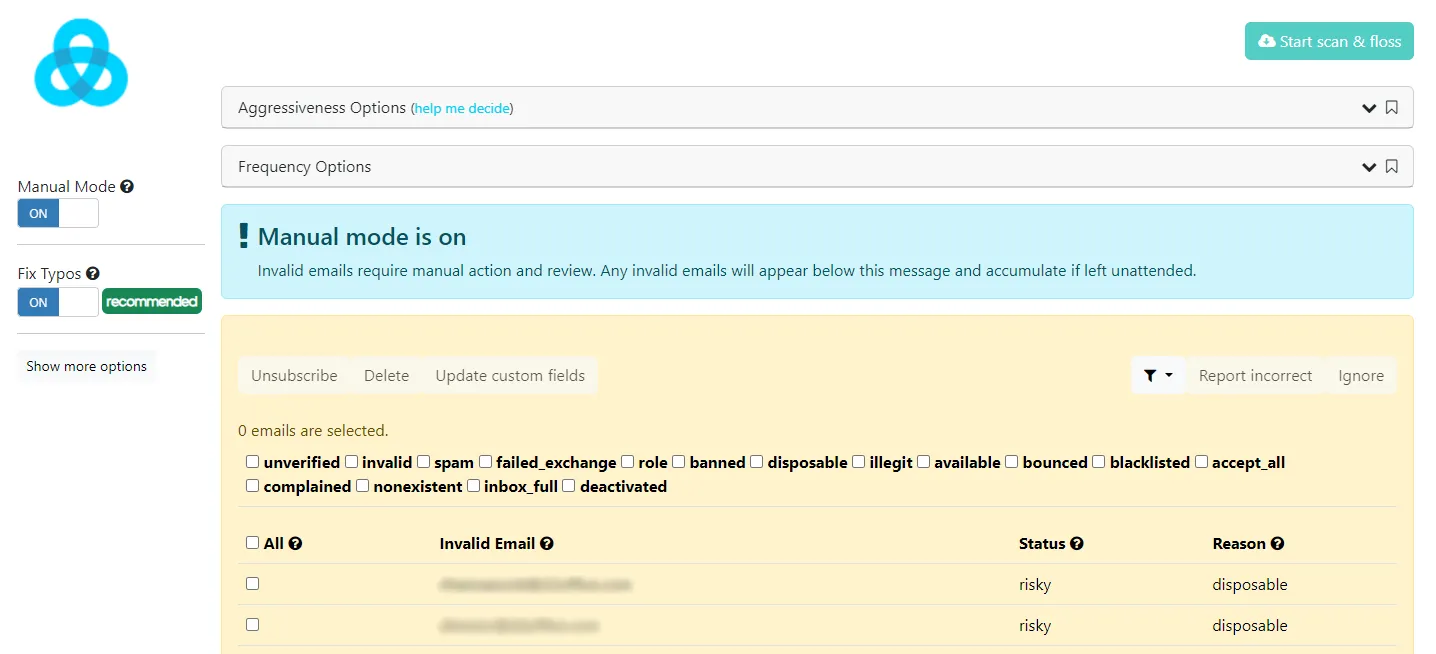Click the Status column help icon
The width and height of the screenshot is (1436, 654).
[1076, 544]
